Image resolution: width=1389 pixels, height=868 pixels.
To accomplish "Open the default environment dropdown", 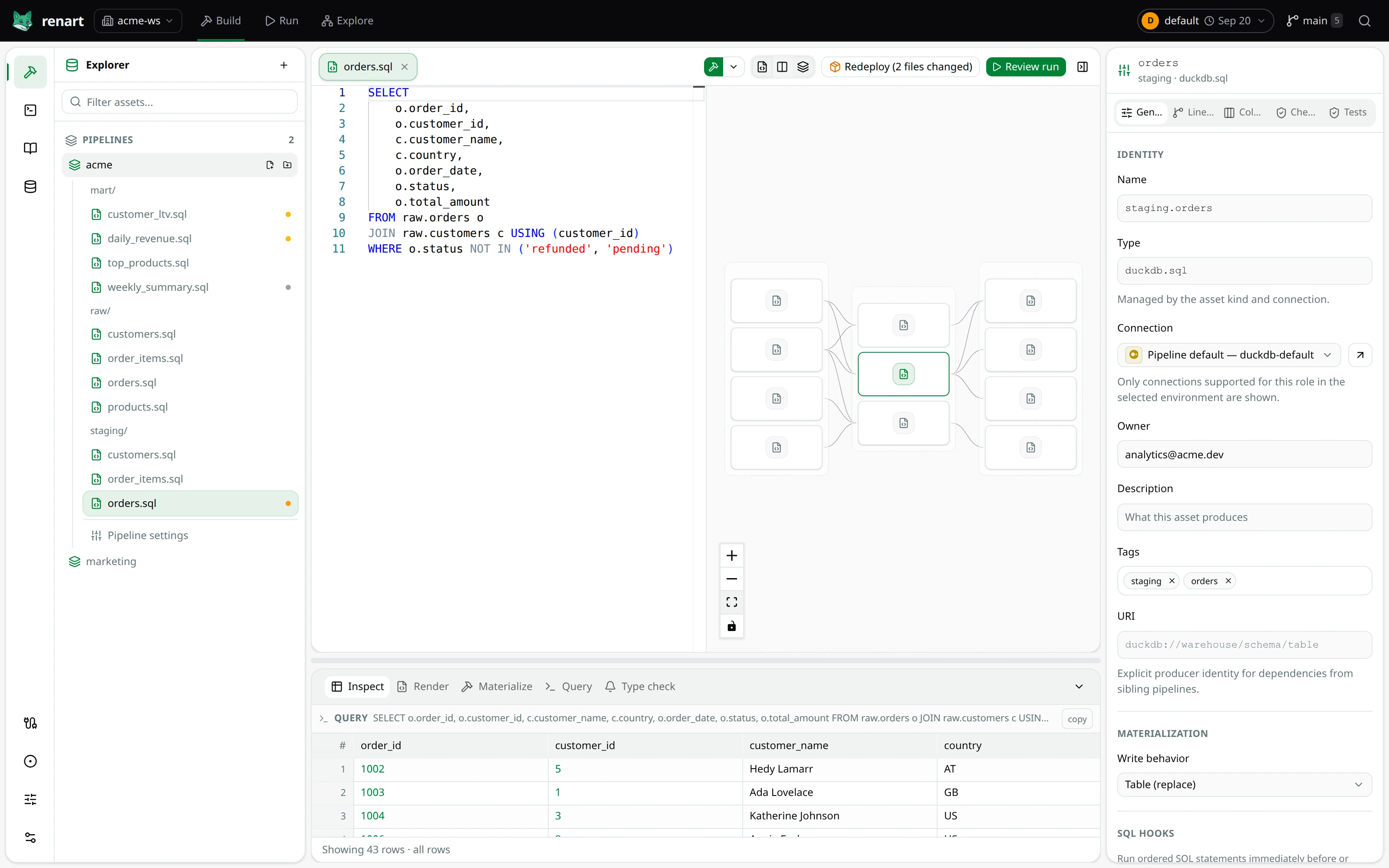I will 1205,21.
